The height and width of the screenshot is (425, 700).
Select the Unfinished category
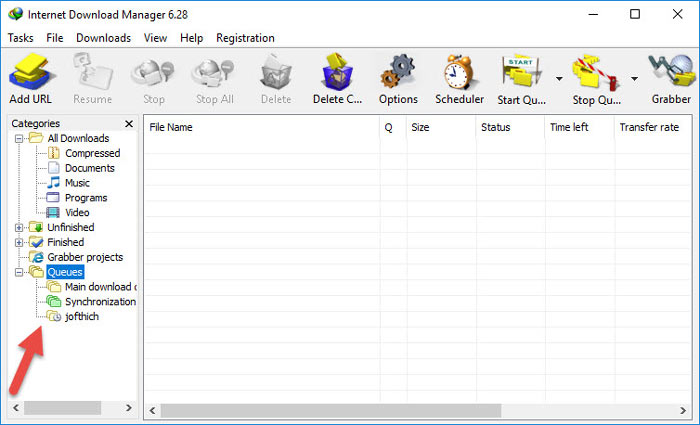click(x=71, y=227)
